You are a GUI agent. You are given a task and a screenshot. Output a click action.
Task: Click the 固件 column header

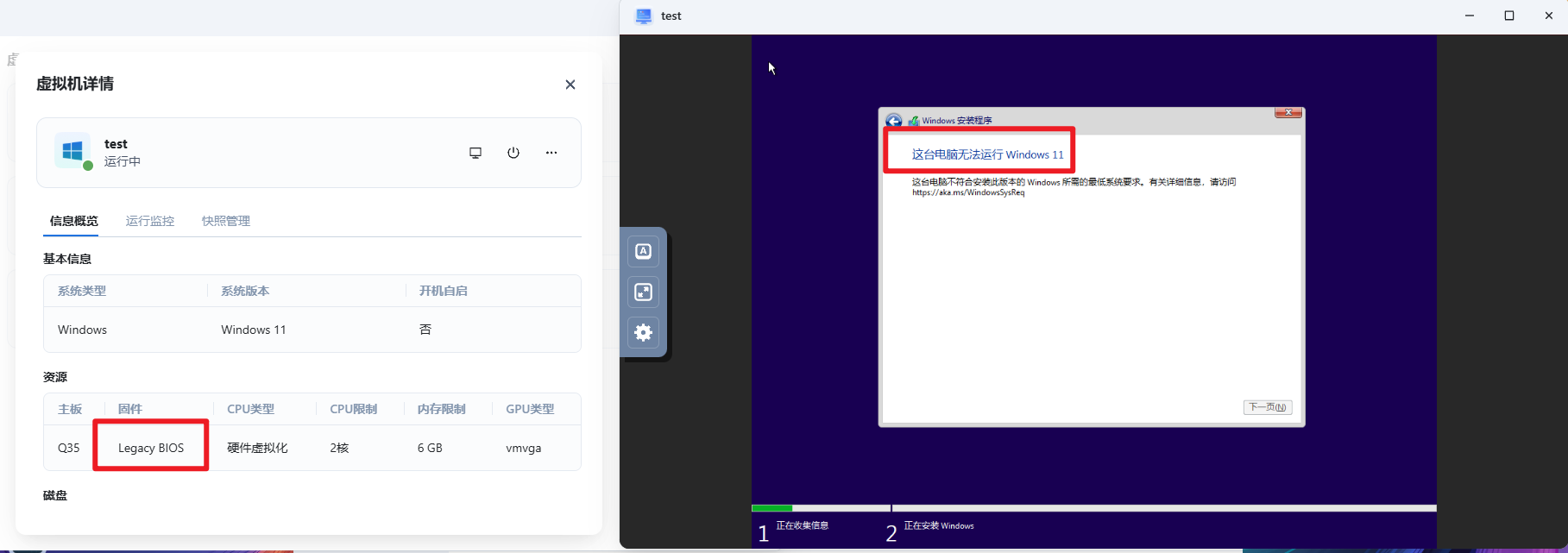(130, 409)
